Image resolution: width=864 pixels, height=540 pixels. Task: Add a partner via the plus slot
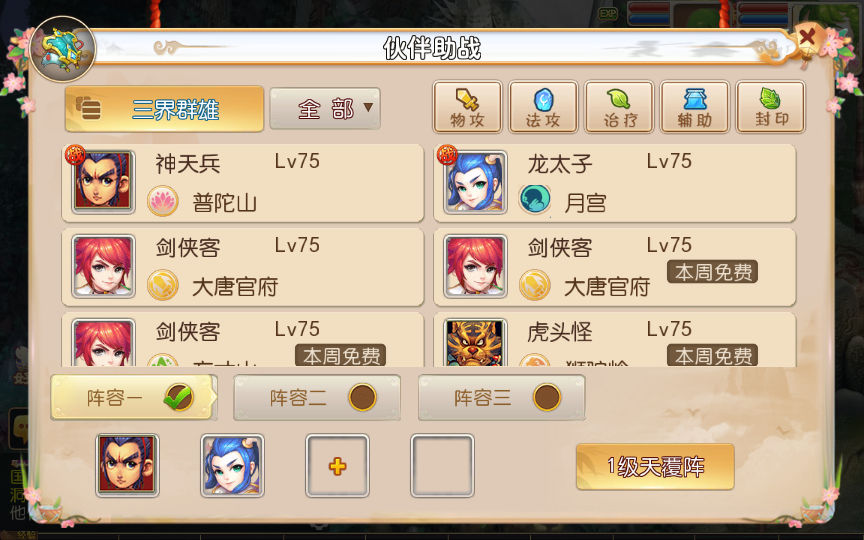point(337,466)
